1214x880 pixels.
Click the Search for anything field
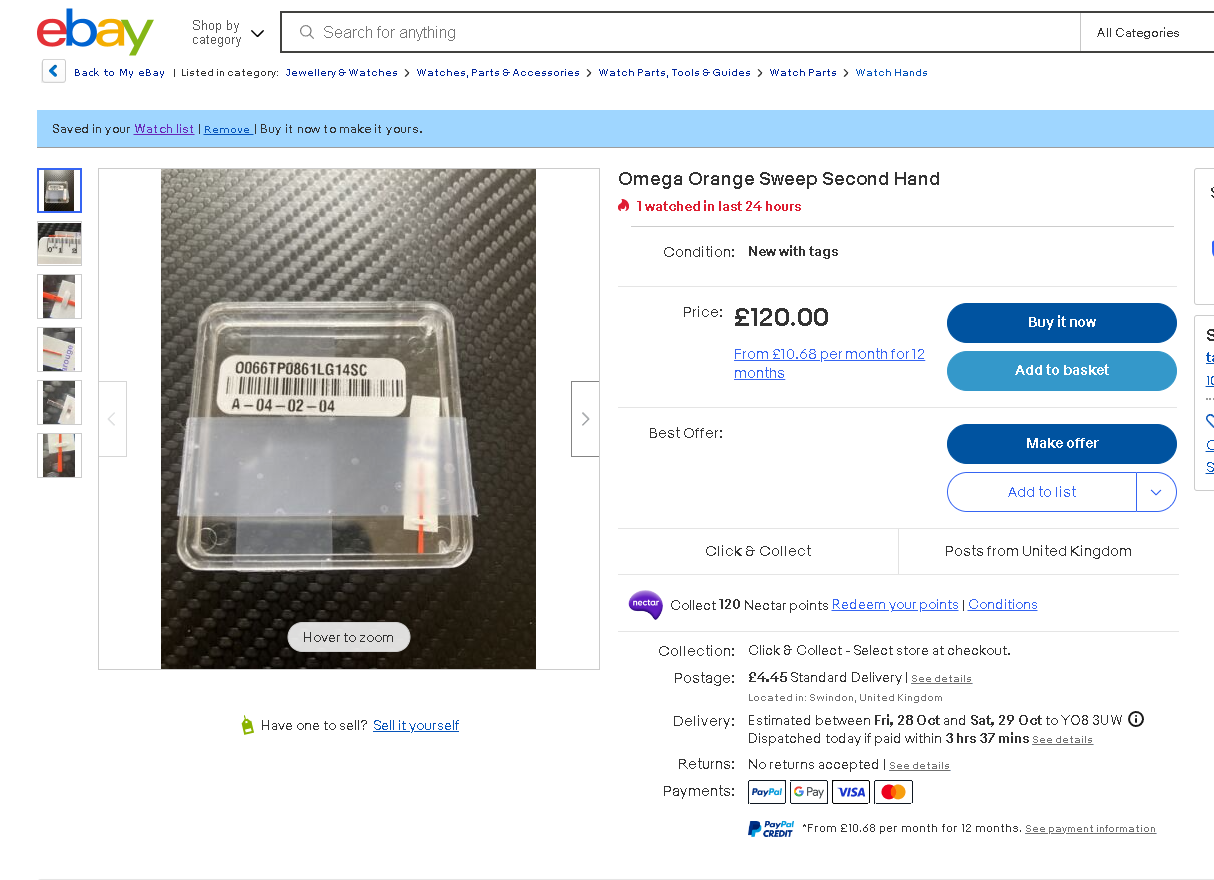coord(690,32)
